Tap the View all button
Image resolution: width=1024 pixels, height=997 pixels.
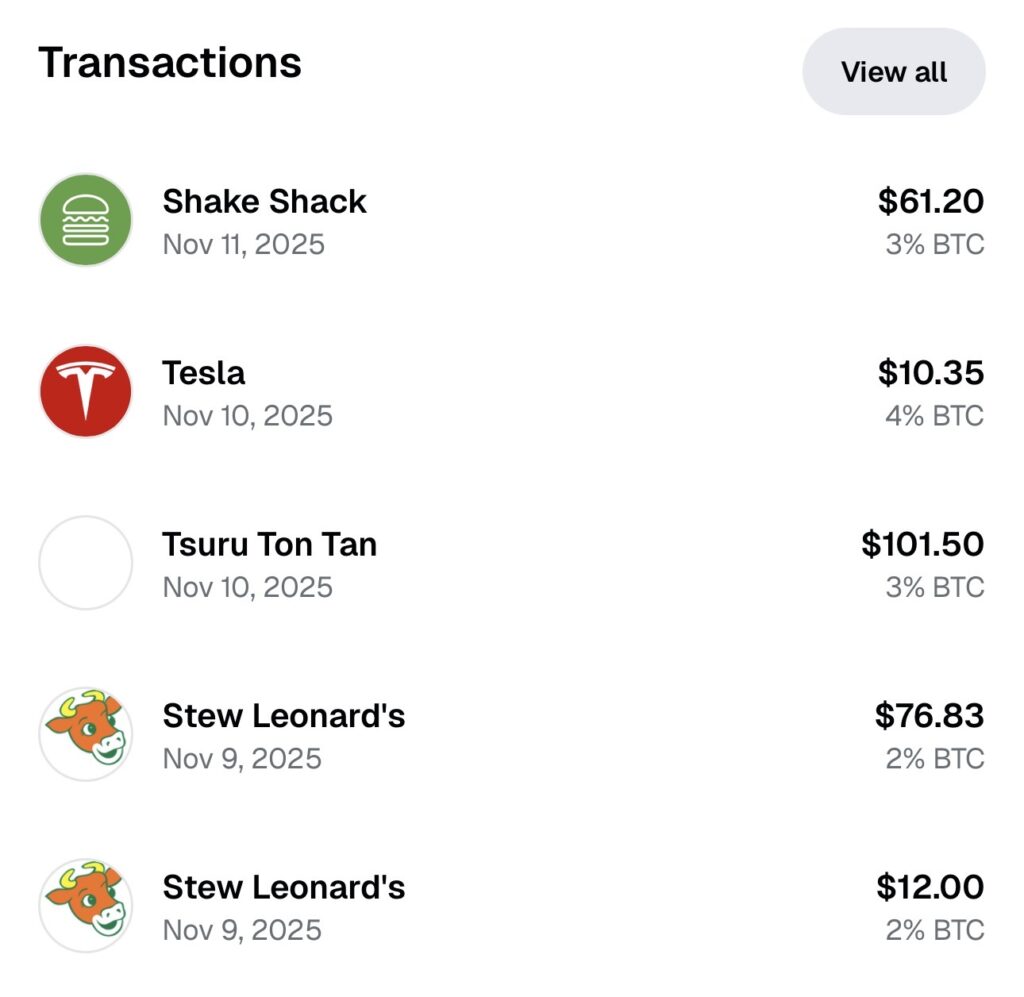point(893,72)
